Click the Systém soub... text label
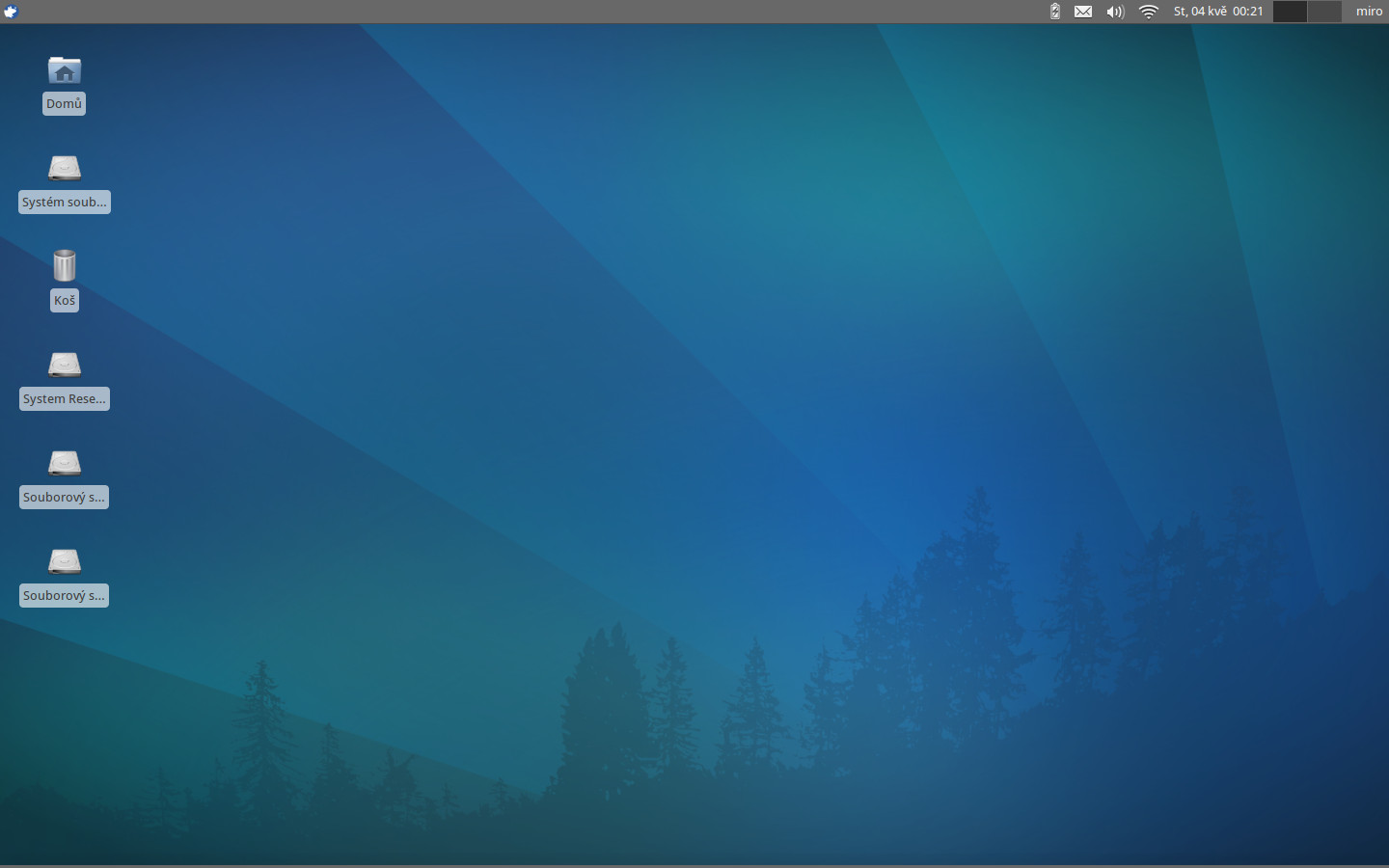 coord(65,203)
